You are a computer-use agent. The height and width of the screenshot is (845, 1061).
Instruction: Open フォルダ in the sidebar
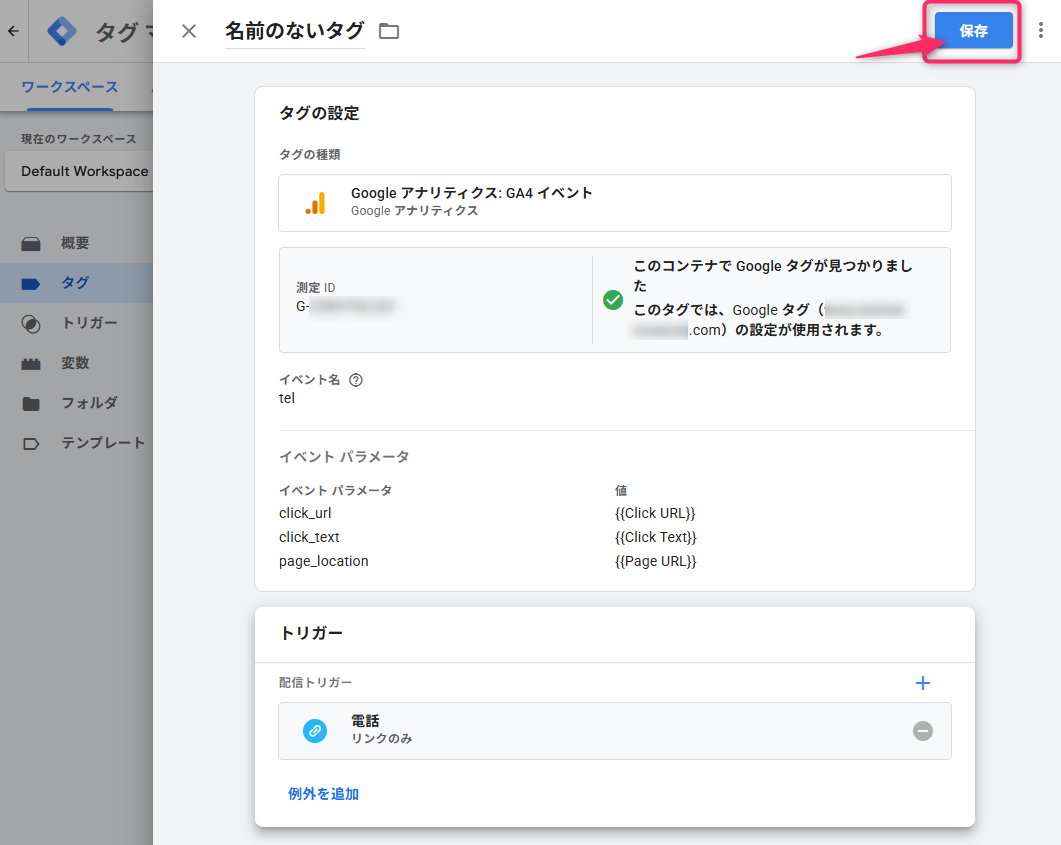89,403
